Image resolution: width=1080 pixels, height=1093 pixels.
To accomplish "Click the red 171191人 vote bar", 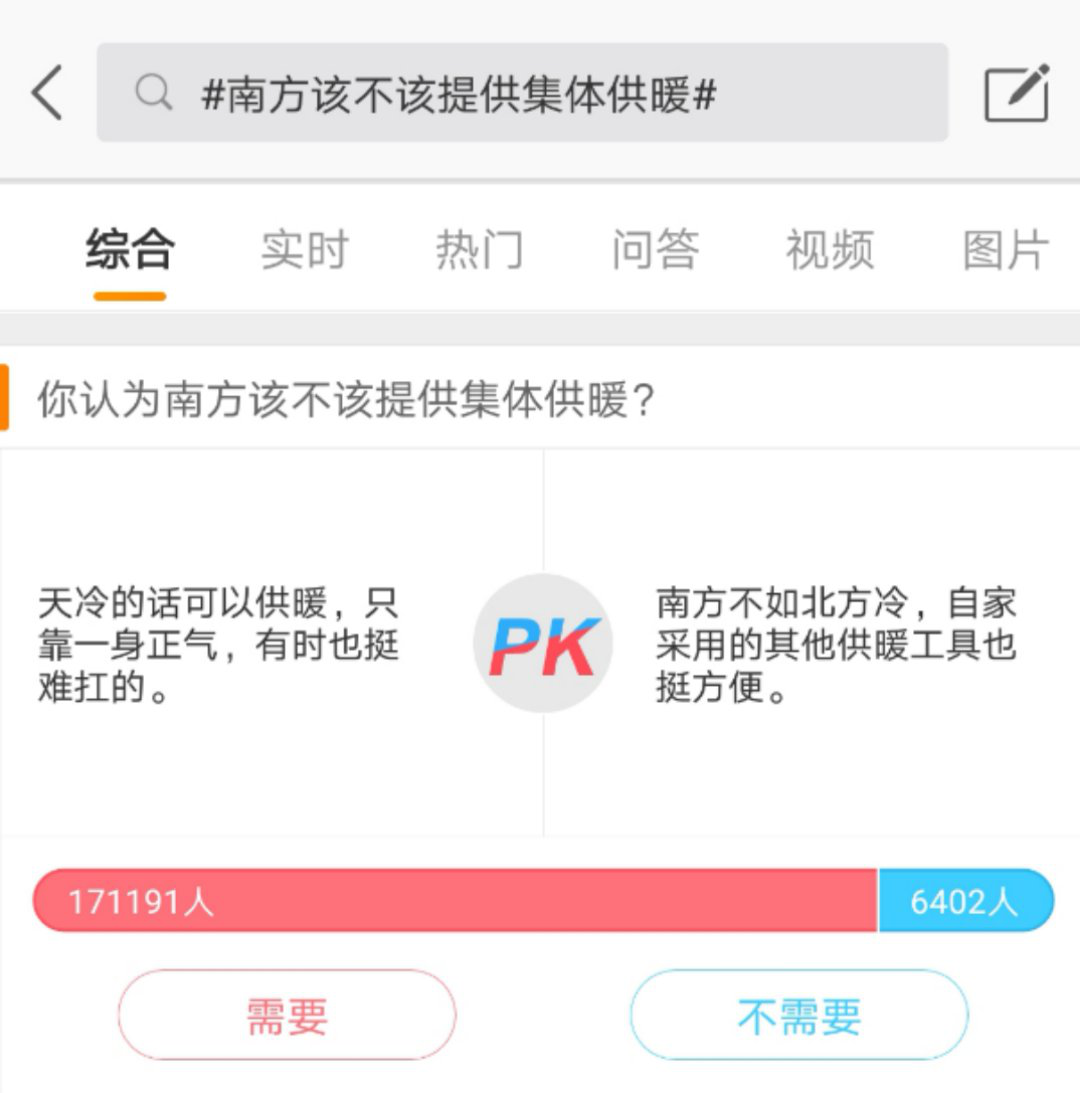I will [455, 901].
